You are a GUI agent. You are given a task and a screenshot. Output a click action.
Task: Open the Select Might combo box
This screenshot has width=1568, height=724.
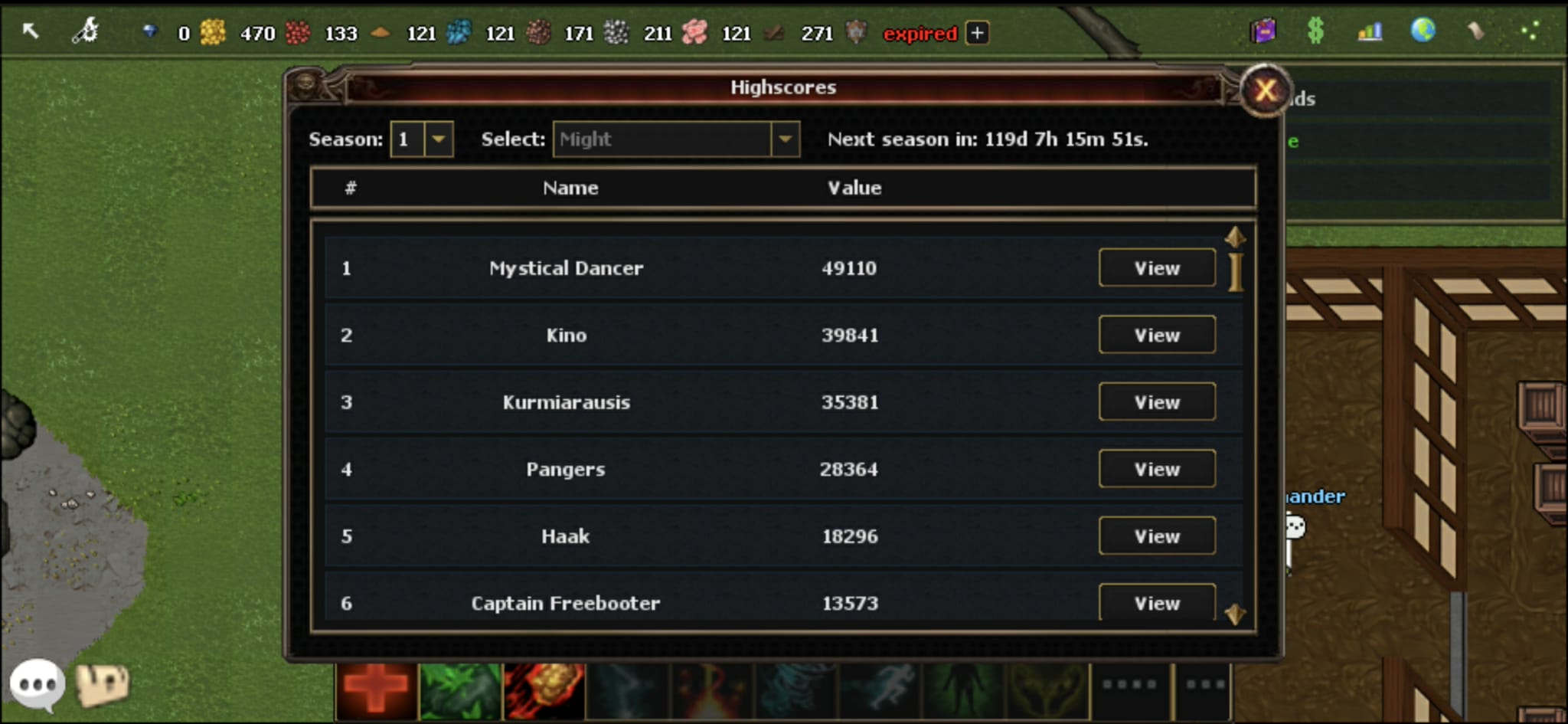[676, 139]
